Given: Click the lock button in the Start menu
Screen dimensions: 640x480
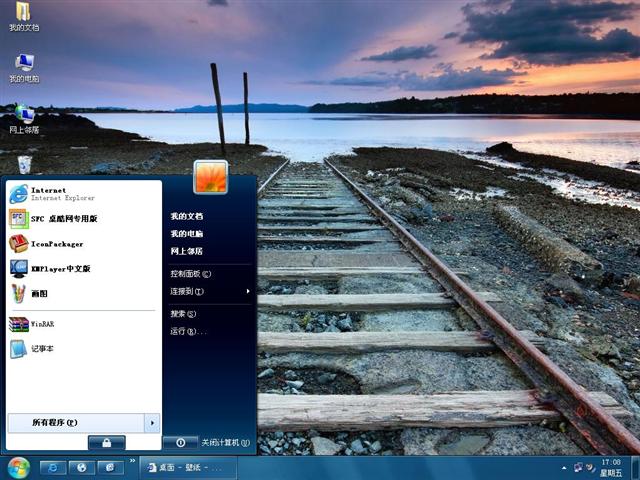Looking at the screenshot, I should (106, 442).
